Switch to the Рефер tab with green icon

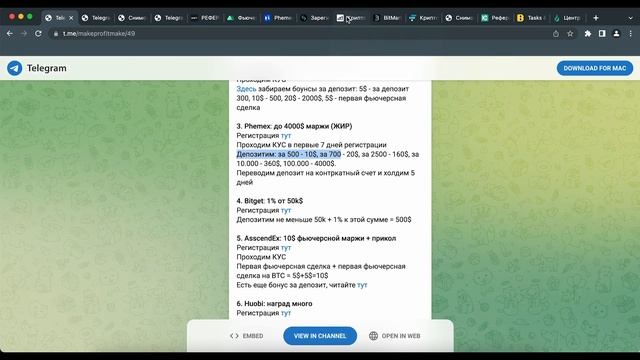point(495,18)
